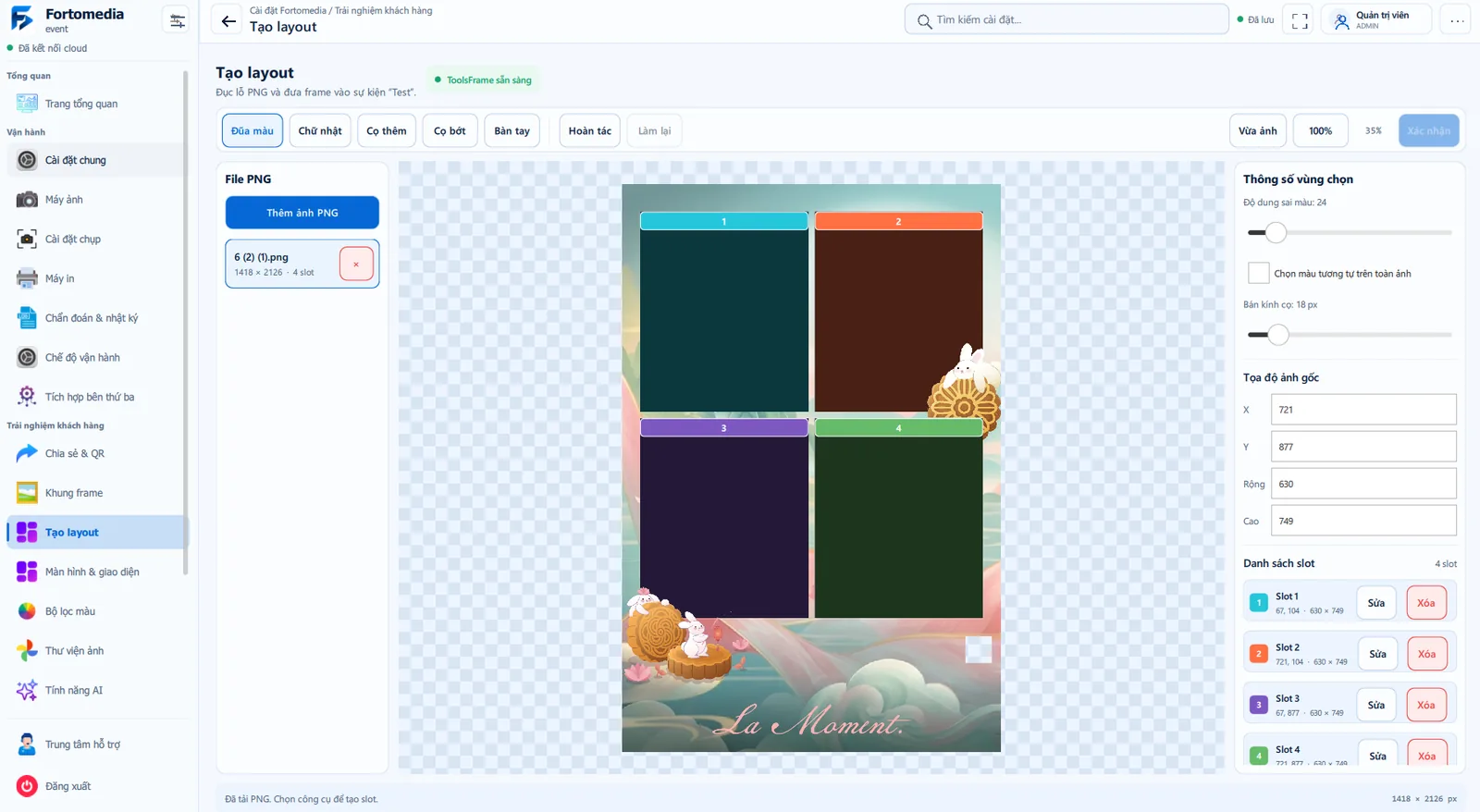Open the three-dot more options menu
Screen dimensions: 1480x812
(x=1457, y=20)
